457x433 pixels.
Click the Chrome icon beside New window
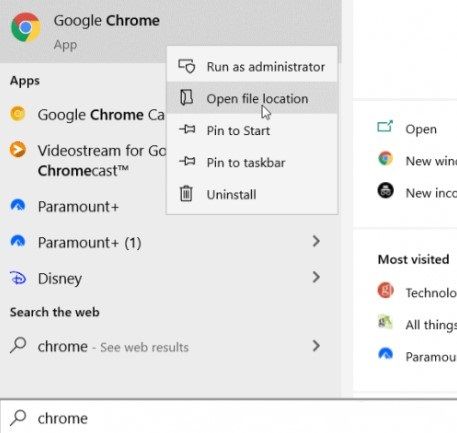[385, 159]
